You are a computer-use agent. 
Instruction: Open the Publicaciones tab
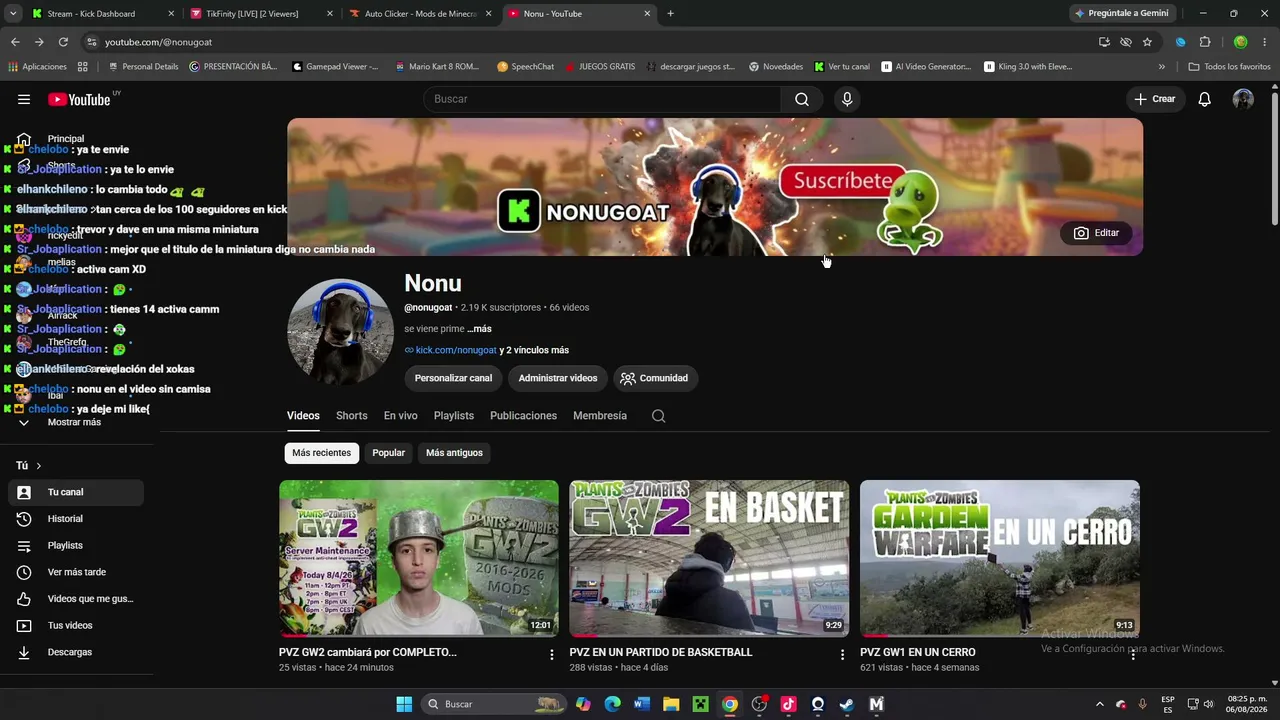[x=523, y=416]
